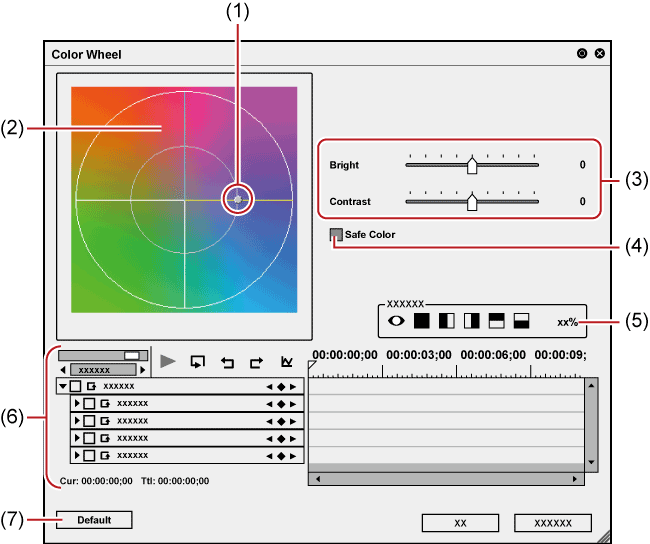Click the undo arrow icon

227,362
